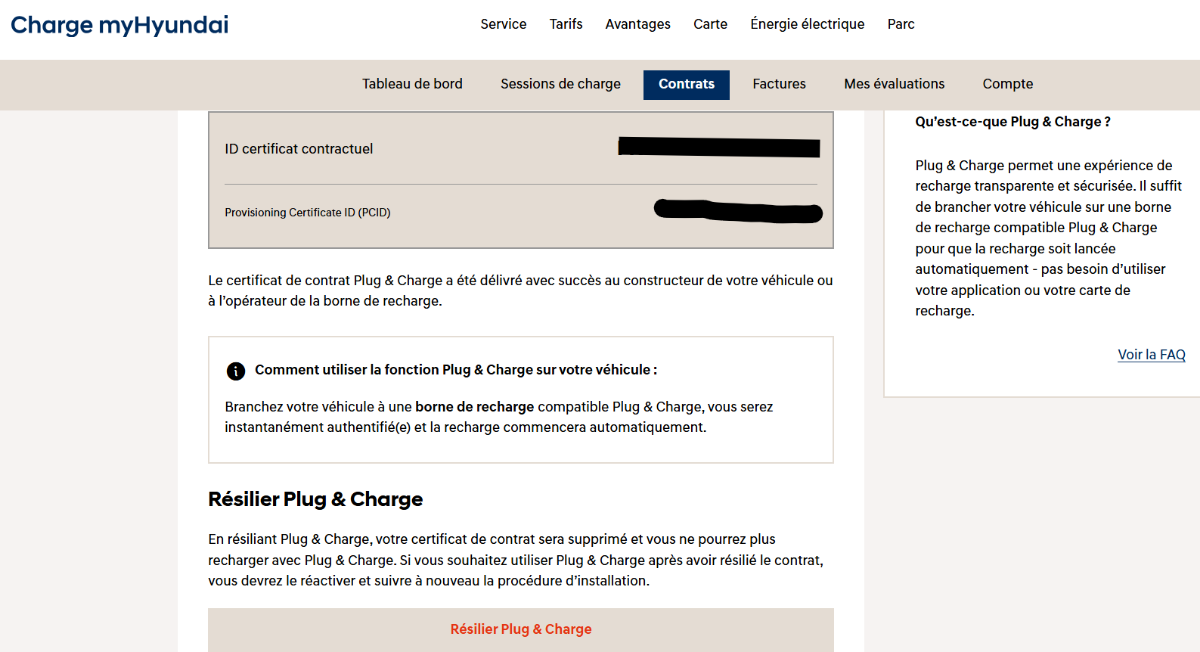Click the Charge myHyundai logo
The image size is (1200, 652).
click(119, 25)
